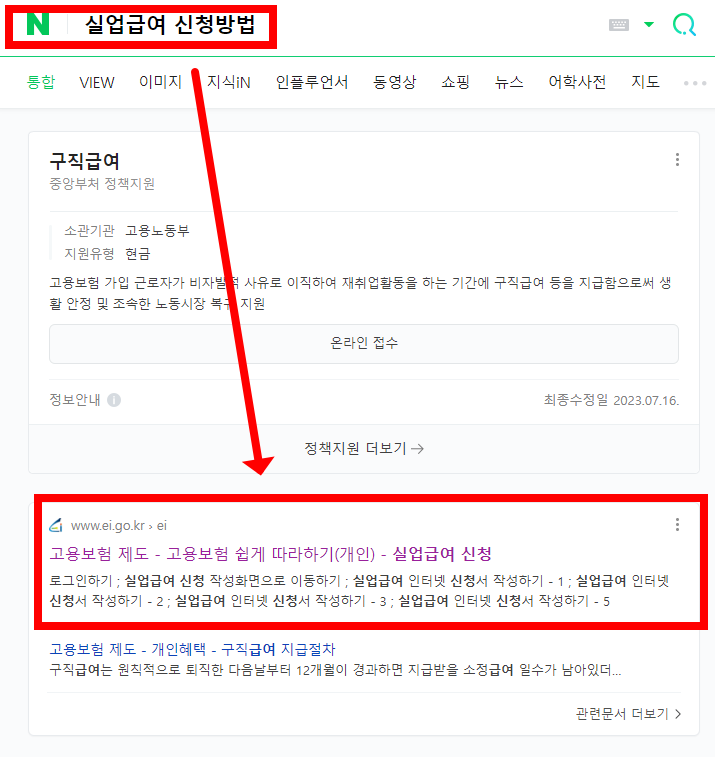Screen dimensions: 715x757
Task: Click the 온라인 접수 button
Action: point(364,344)
